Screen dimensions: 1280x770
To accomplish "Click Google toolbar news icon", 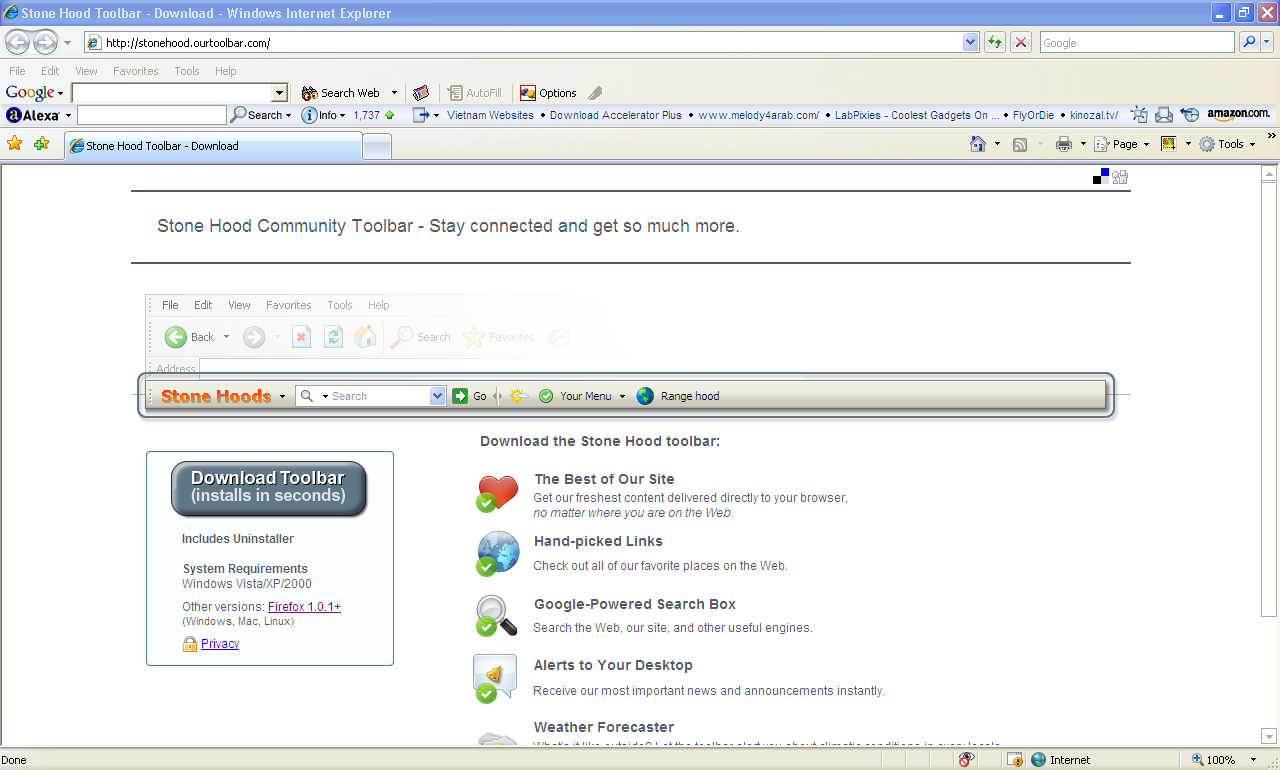I will point(421,93).
